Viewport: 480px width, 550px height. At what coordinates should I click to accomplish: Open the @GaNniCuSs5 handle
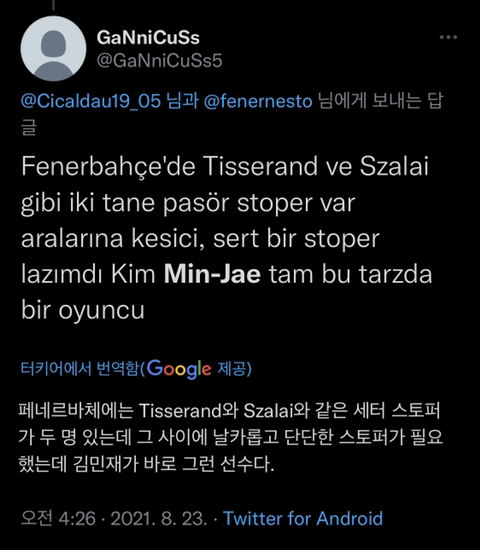[x=159, y=60]
